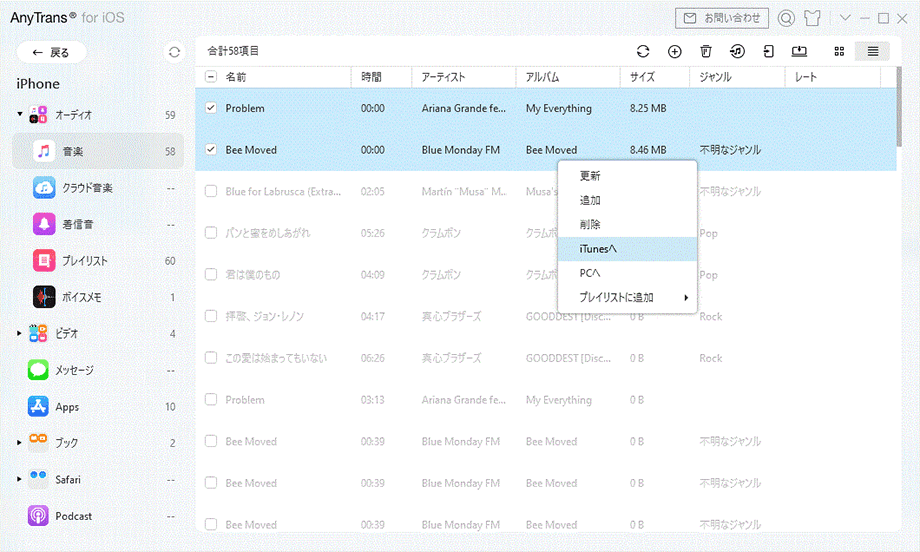This screenshot has width=920, height=552.
Task: Uncheck the Bee Moved 8.46 MB row checkbox
Action: [x=211, y=150]
